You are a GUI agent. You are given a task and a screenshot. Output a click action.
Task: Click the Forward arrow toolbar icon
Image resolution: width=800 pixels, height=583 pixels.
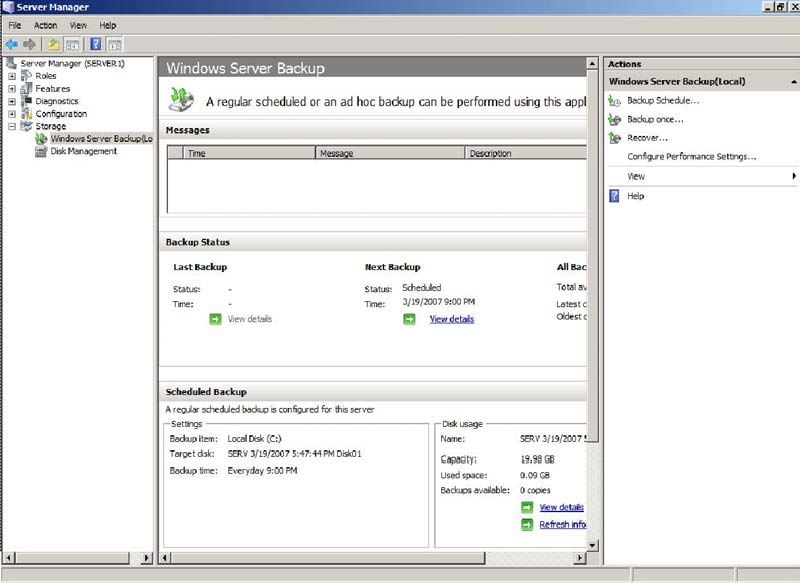click(x=29, y=44)
